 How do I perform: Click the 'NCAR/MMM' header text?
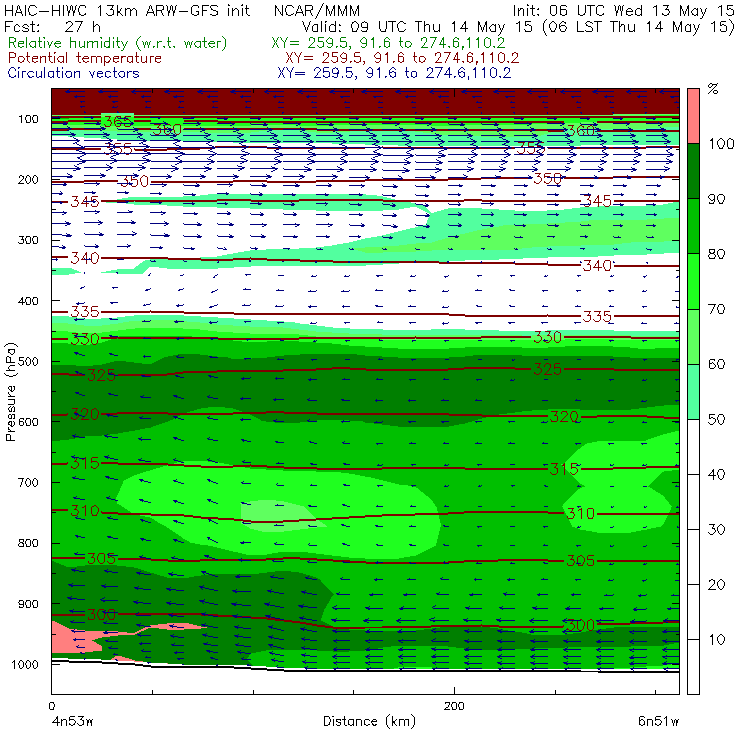317,10
